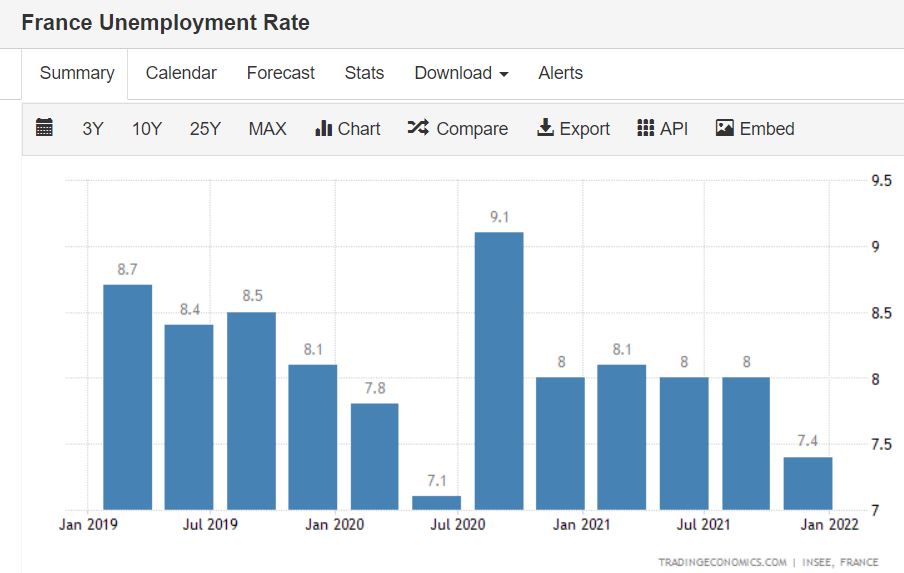Click the Jul 2021 axis label

tap(703, 525)
